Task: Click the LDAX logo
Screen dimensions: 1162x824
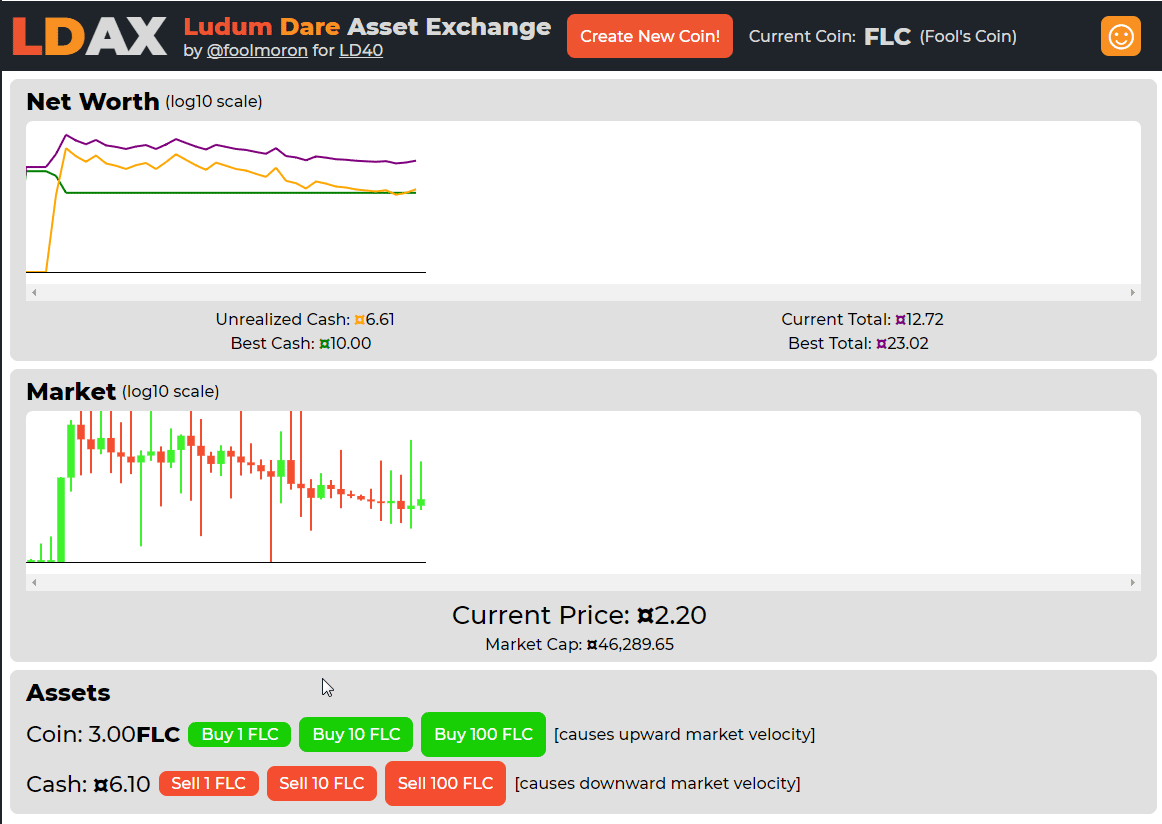Action: 90,36
